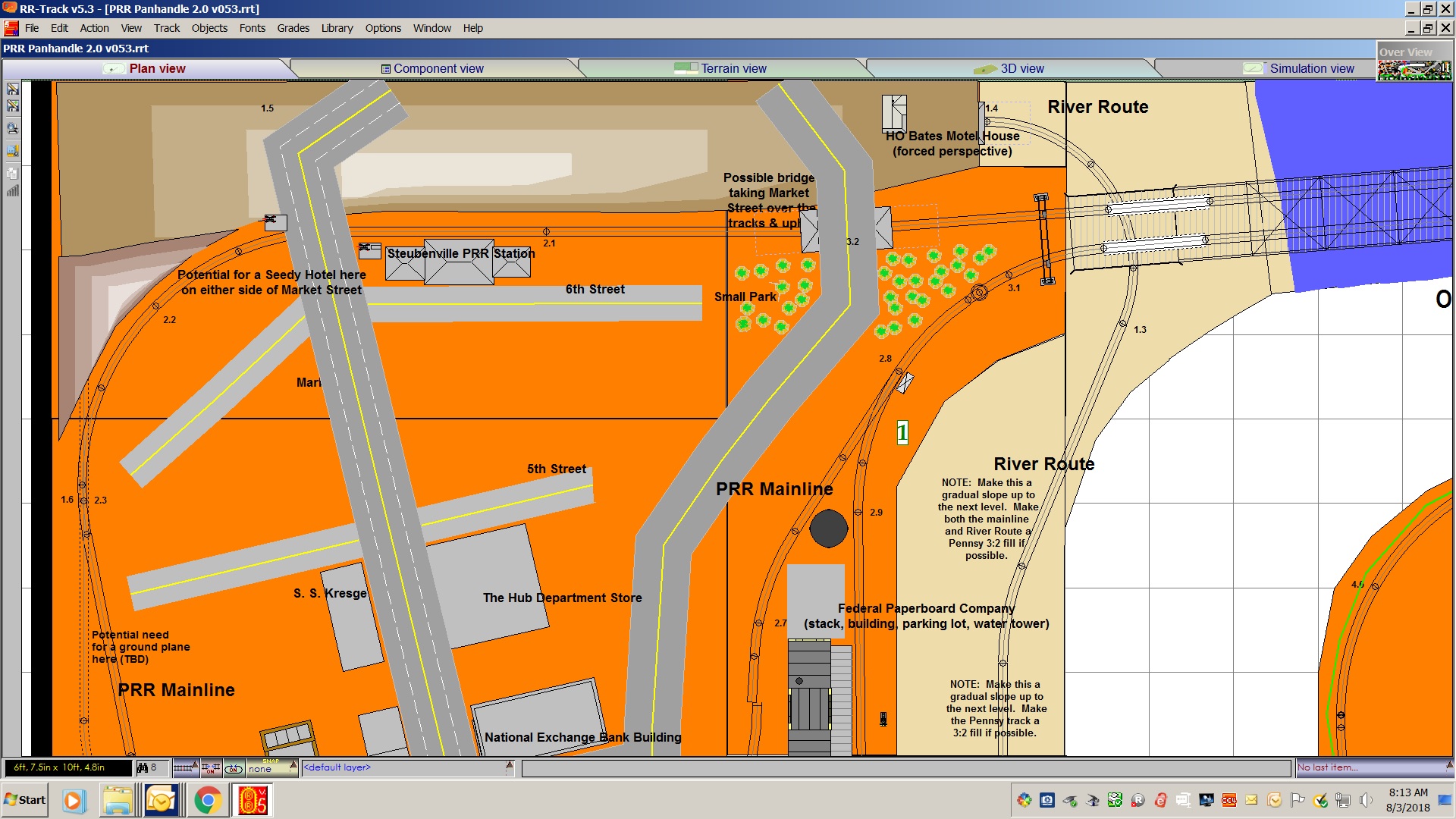This screenshot has height=819, width=1456.
Task: Click the binoculars zoom icon in status bar
Action: click(x=143, y=768)
